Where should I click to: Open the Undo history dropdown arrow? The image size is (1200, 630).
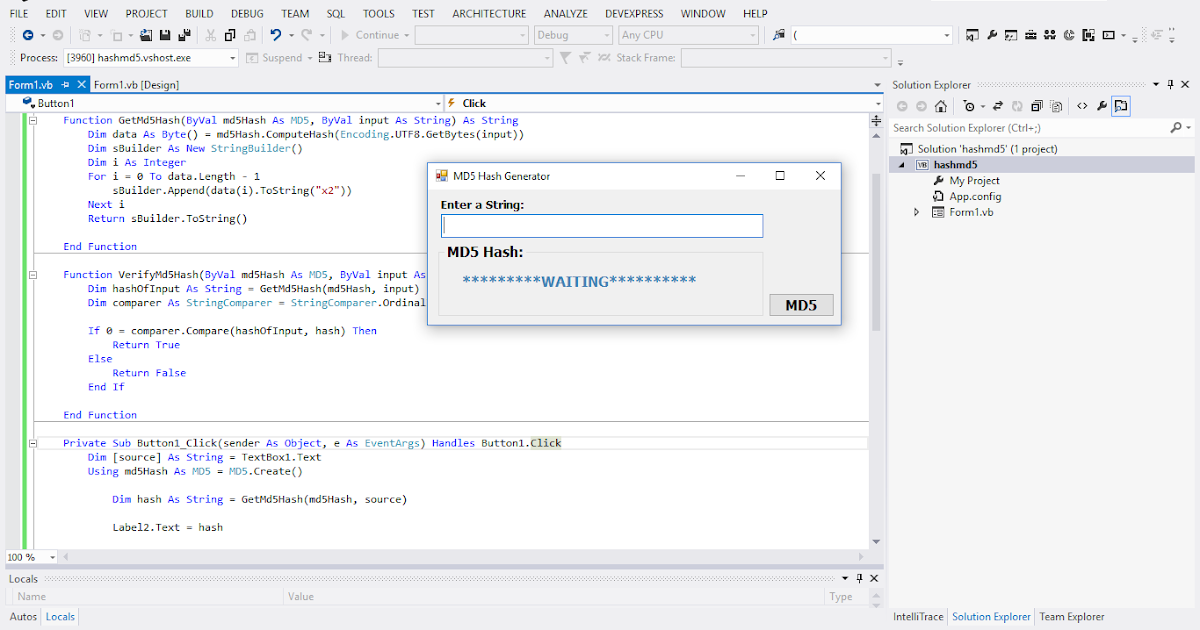point(292,35)
